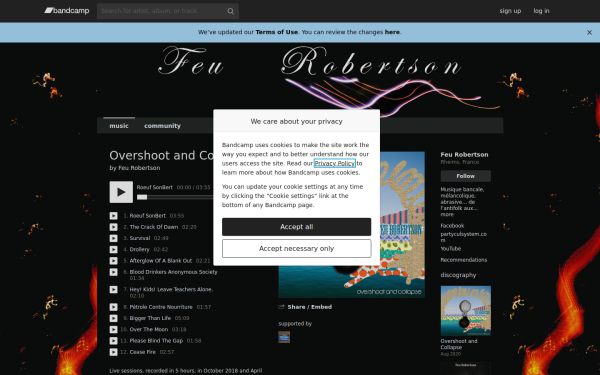Image resolution: width=600 pixels, height=375 pixels.
Task: Open the Drollery track link
Action: point(140,249)
